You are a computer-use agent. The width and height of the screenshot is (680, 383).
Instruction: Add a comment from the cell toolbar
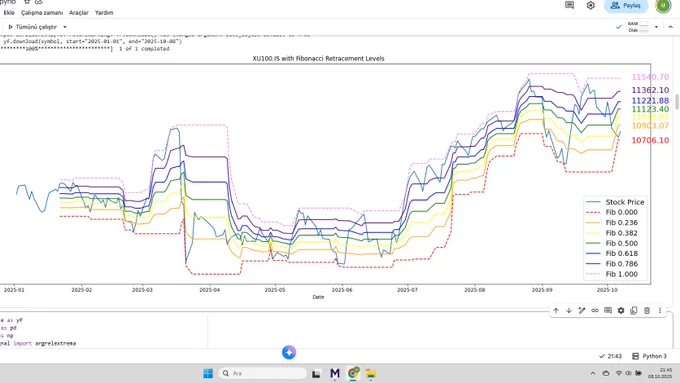tap(608, 311)
